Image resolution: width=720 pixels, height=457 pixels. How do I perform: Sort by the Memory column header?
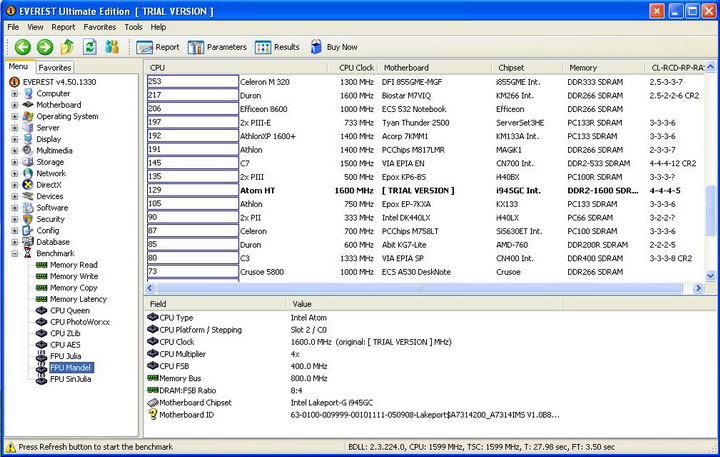603,68
